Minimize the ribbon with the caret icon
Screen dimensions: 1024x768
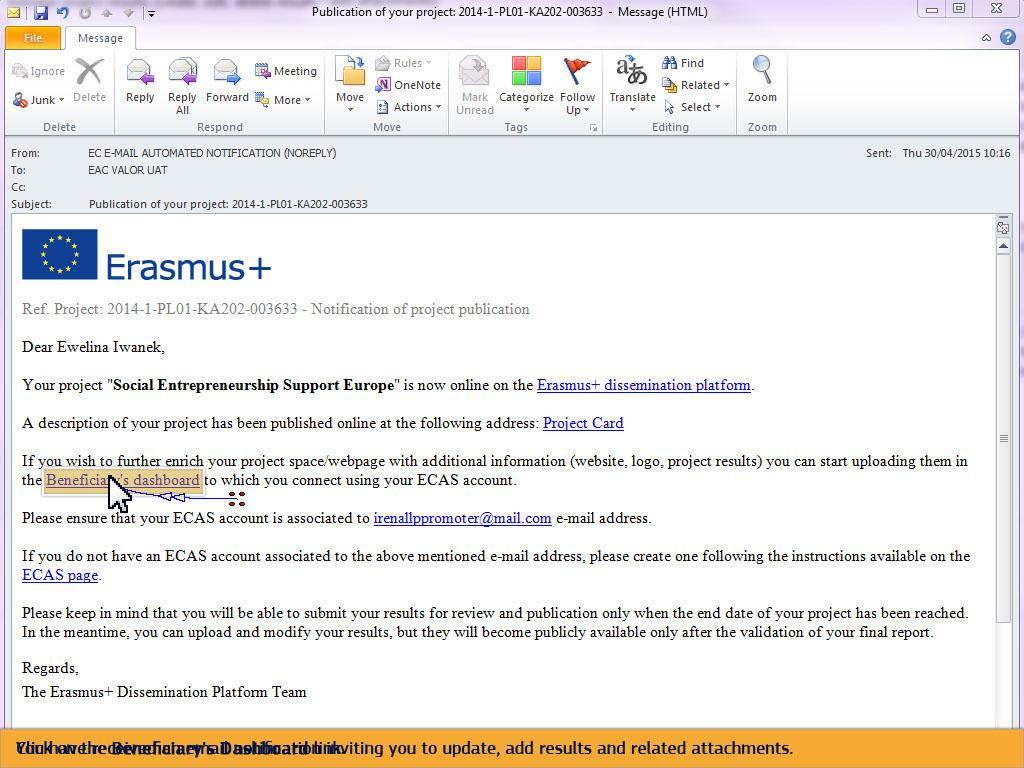point(986,38)
